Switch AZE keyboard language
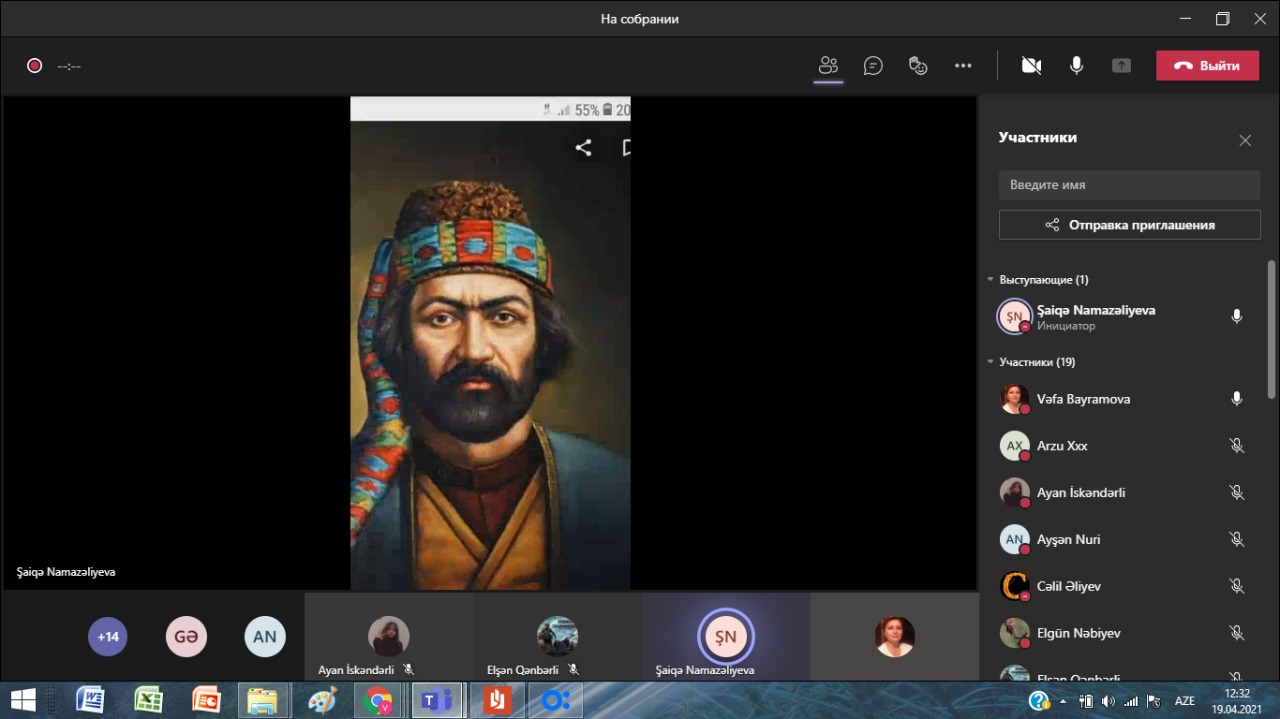1280x719 pixels. 1185,701
